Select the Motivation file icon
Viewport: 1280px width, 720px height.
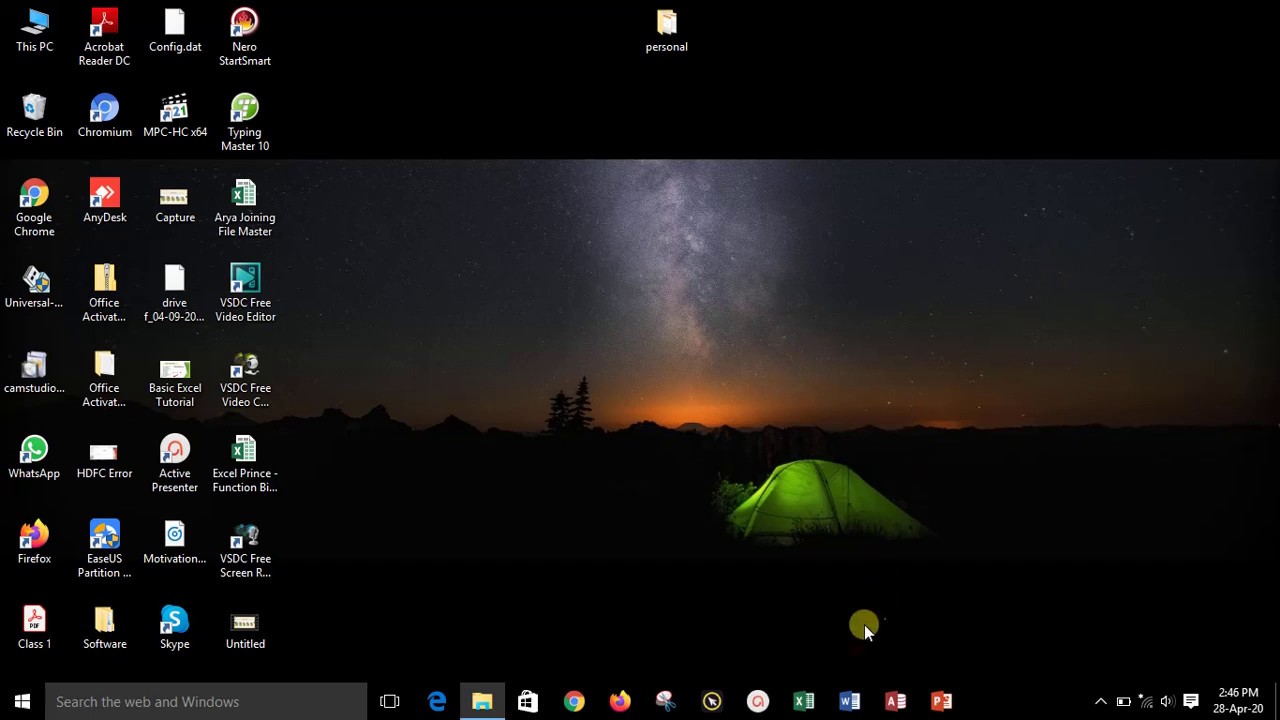click(x=175, y=543)
